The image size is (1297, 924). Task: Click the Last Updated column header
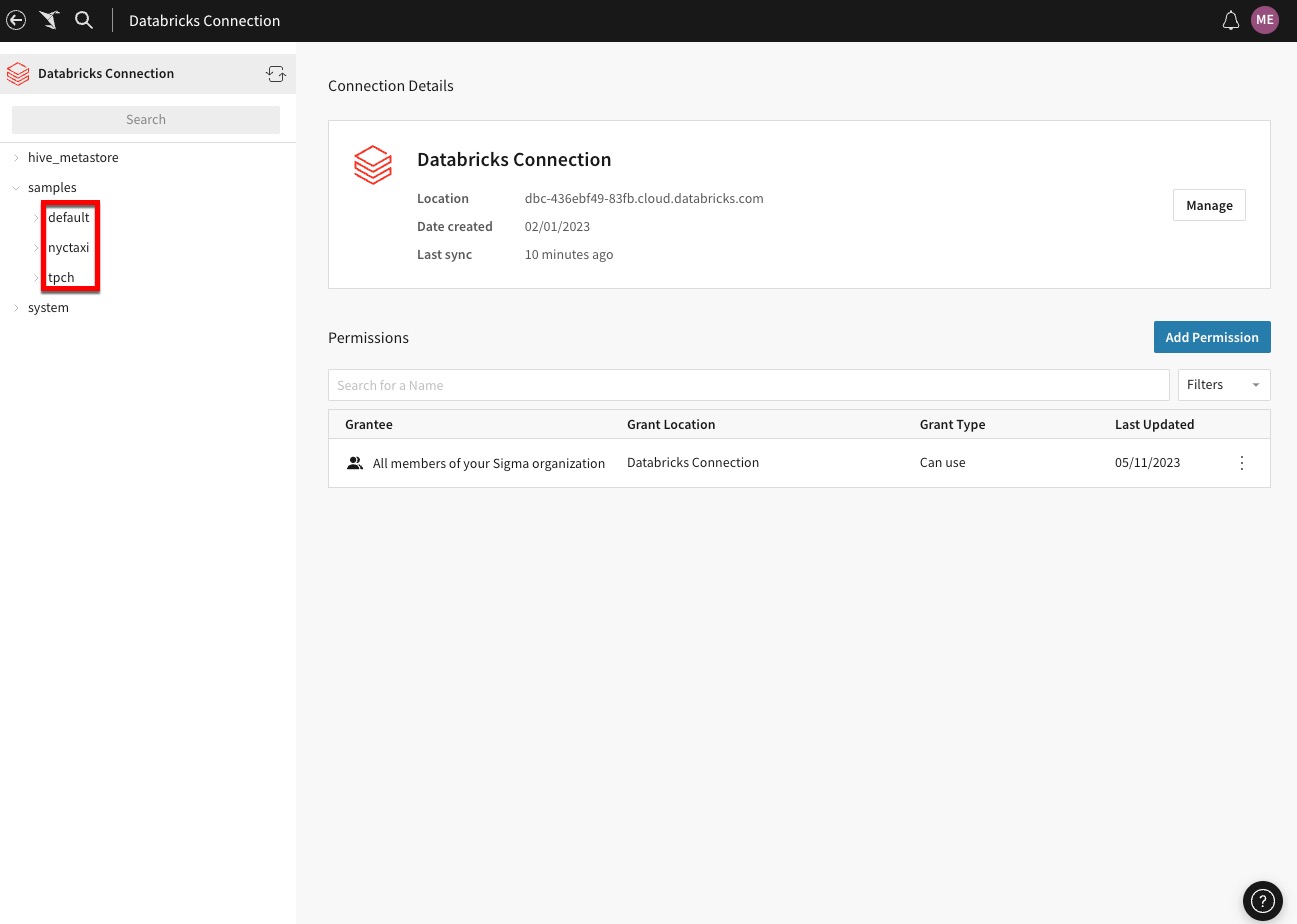point(1154,424)
